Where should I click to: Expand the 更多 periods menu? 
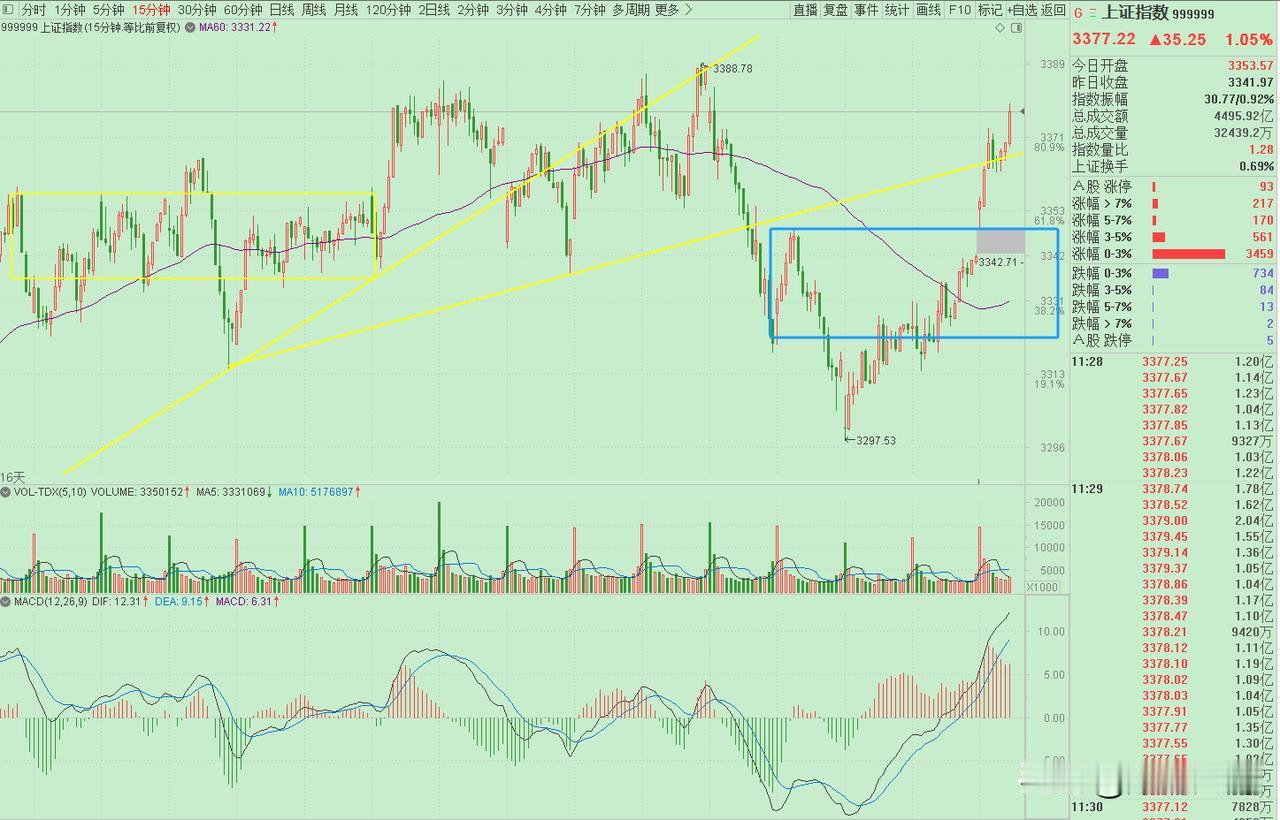pos(673,10)
